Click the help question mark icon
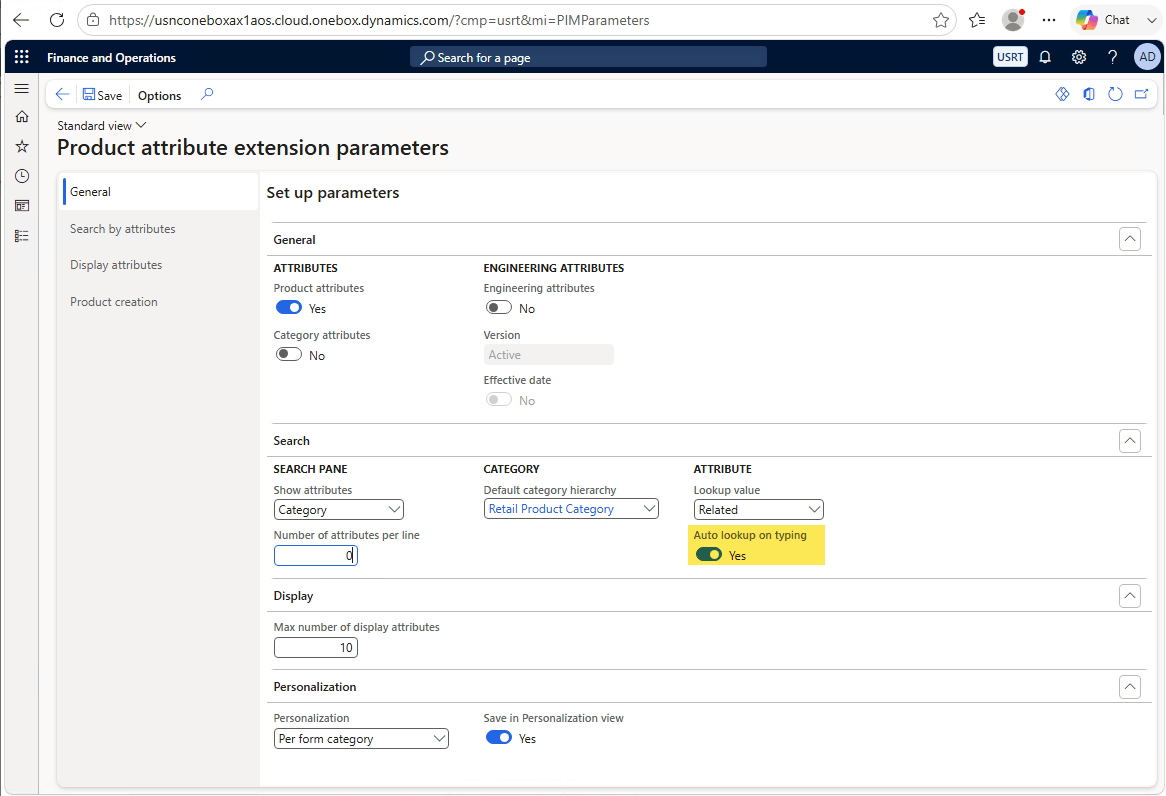This screenshot has height=796, width=1166. 1112,57
